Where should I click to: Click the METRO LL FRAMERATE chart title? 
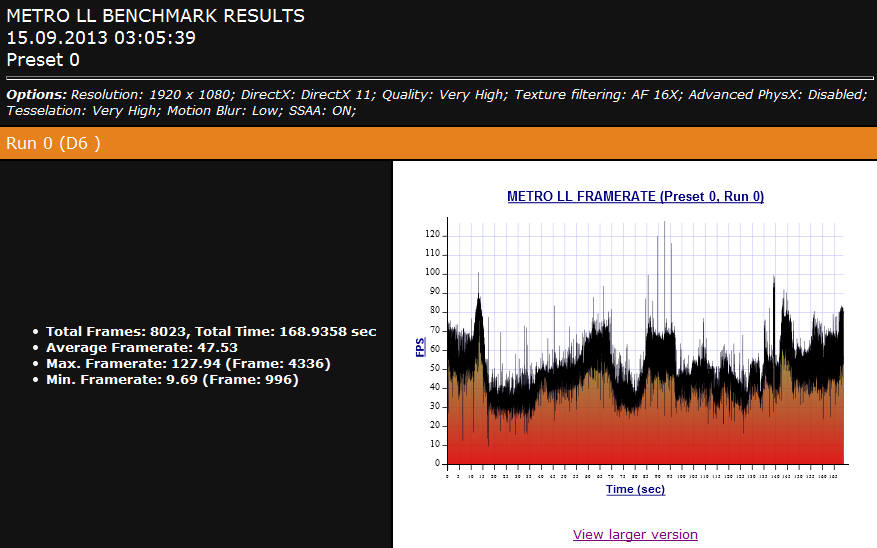click(x=635, y=196)
